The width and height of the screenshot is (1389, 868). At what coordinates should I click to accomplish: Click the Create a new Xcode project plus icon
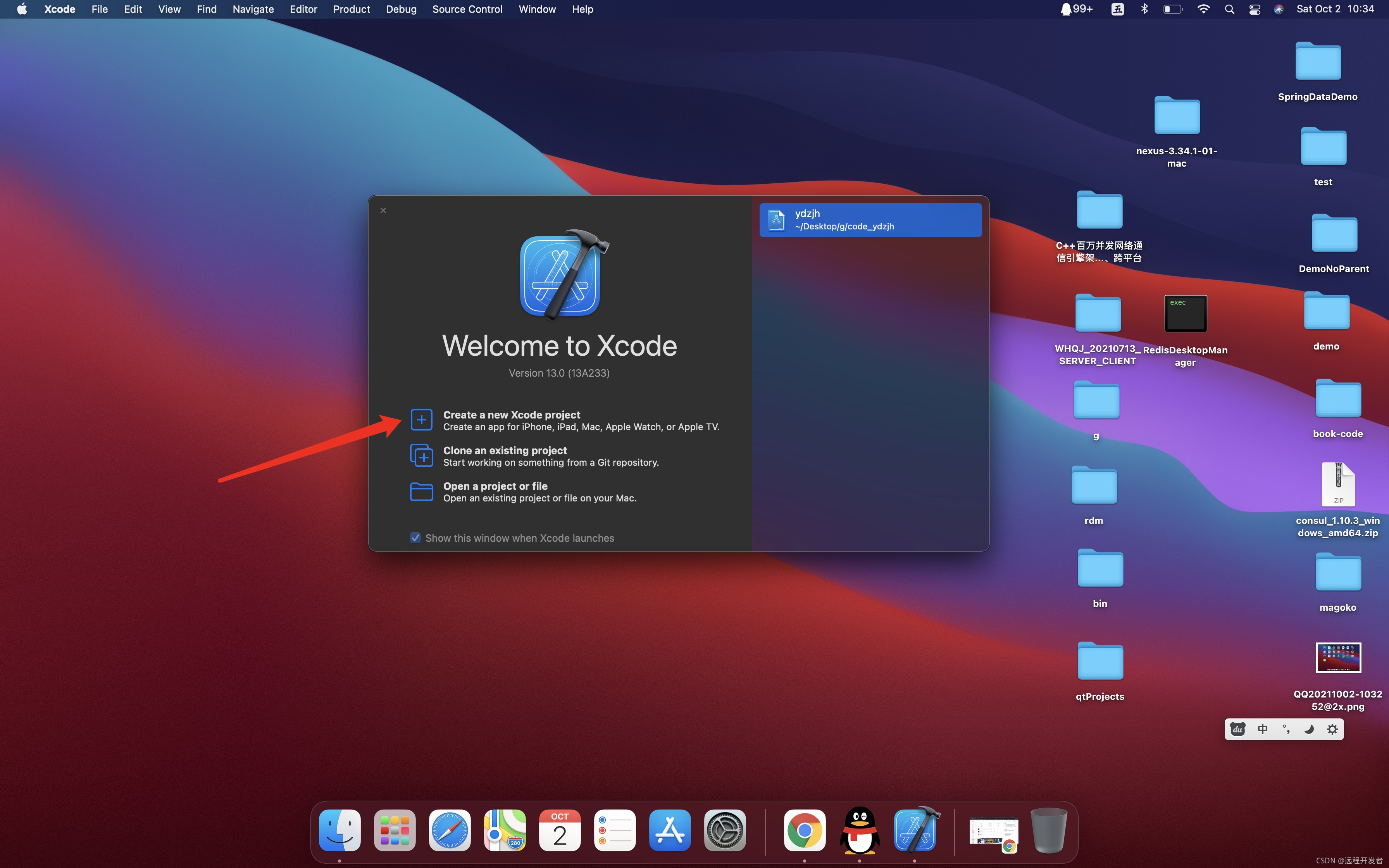pos(421,420)
